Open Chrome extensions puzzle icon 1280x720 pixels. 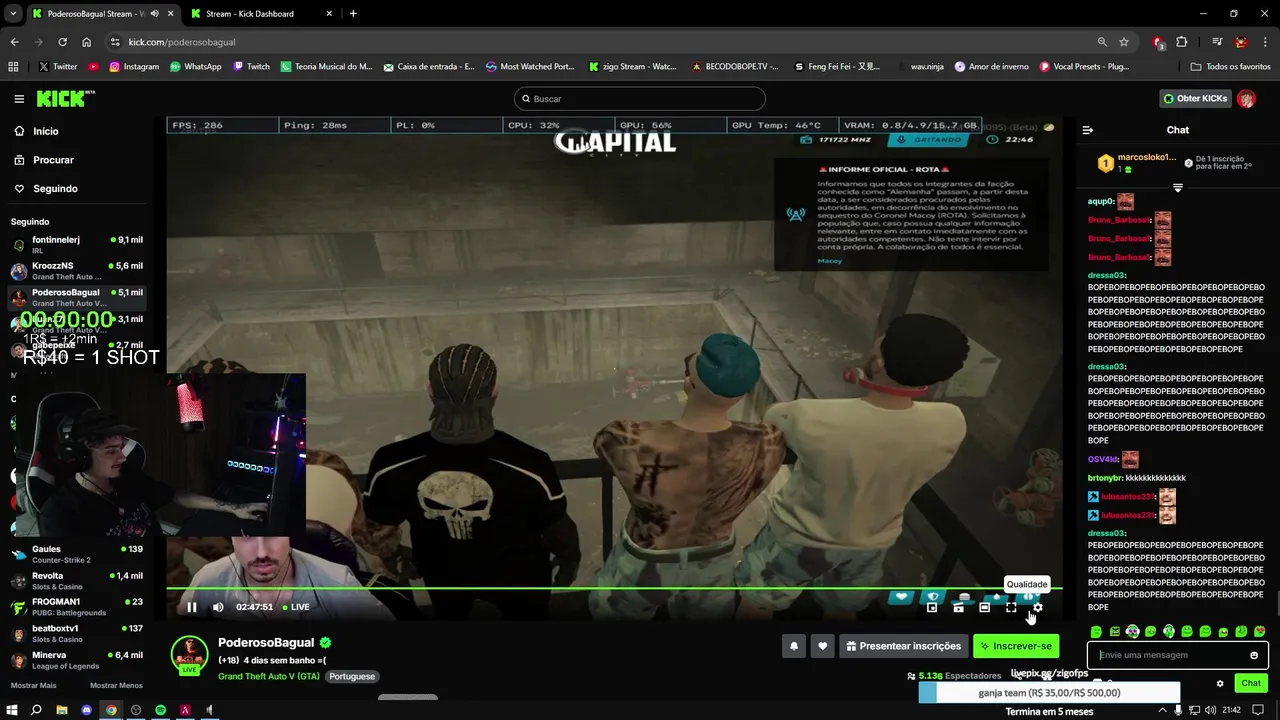[x=1181, y=42]
